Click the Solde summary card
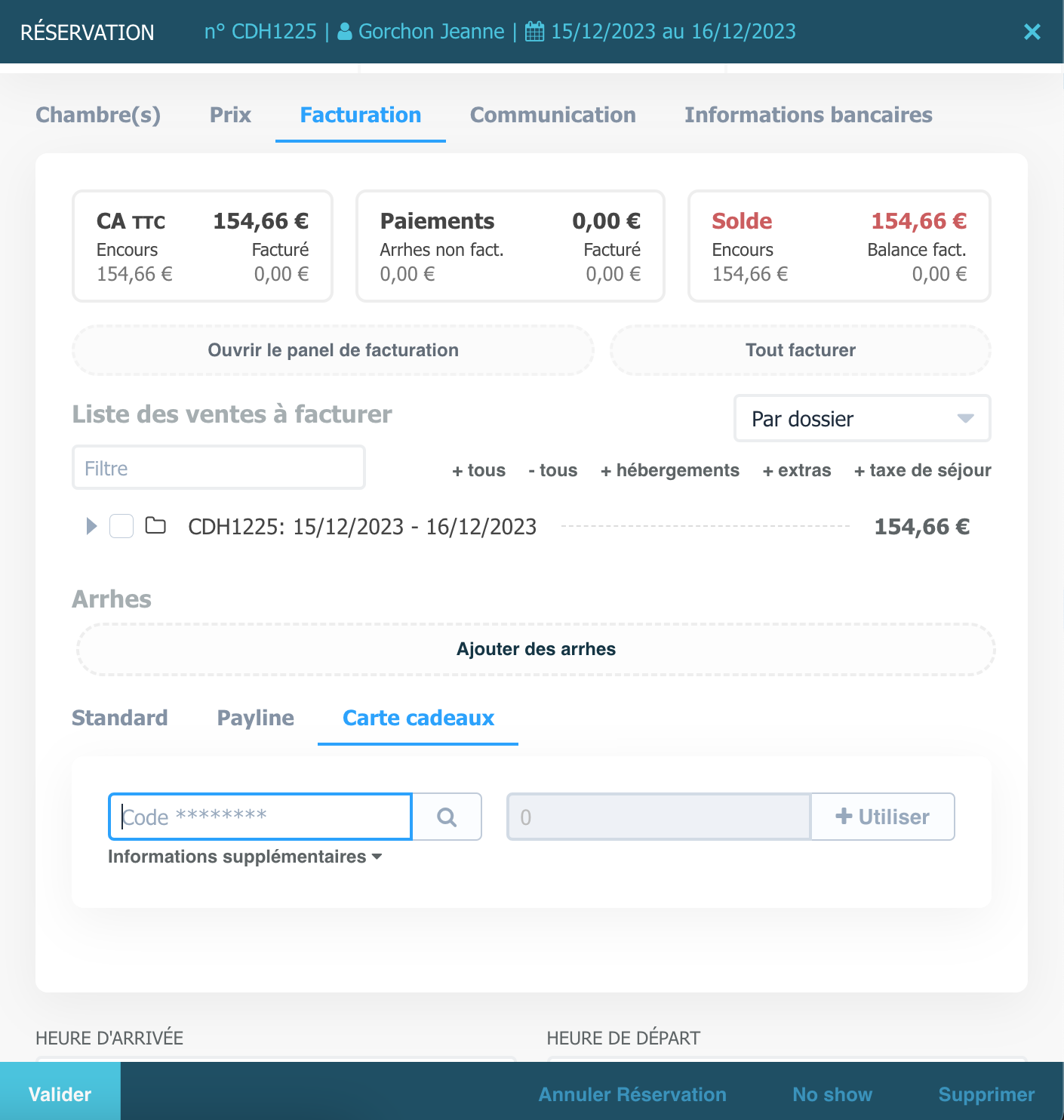1064x1120 pixels. click(x=839, y=246)
